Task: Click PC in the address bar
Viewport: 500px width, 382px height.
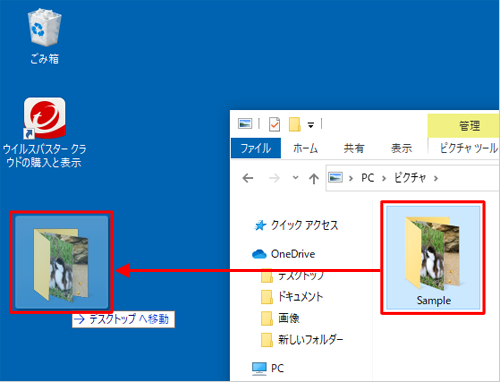Action: [368, 178]
